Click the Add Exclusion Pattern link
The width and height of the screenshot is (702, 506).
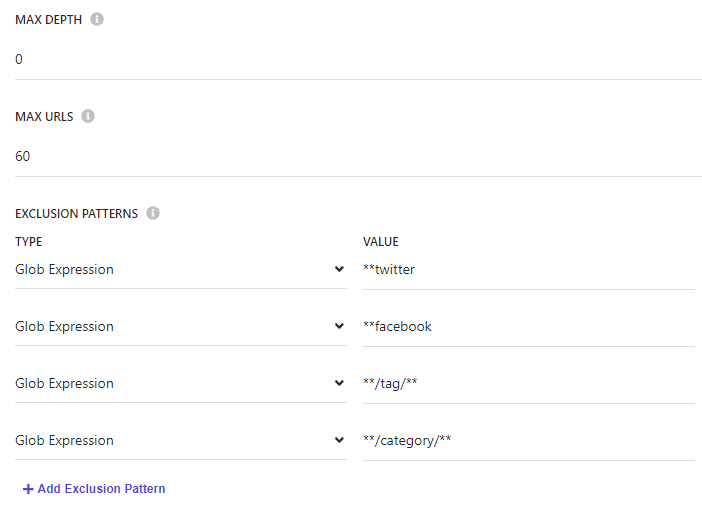101,489
